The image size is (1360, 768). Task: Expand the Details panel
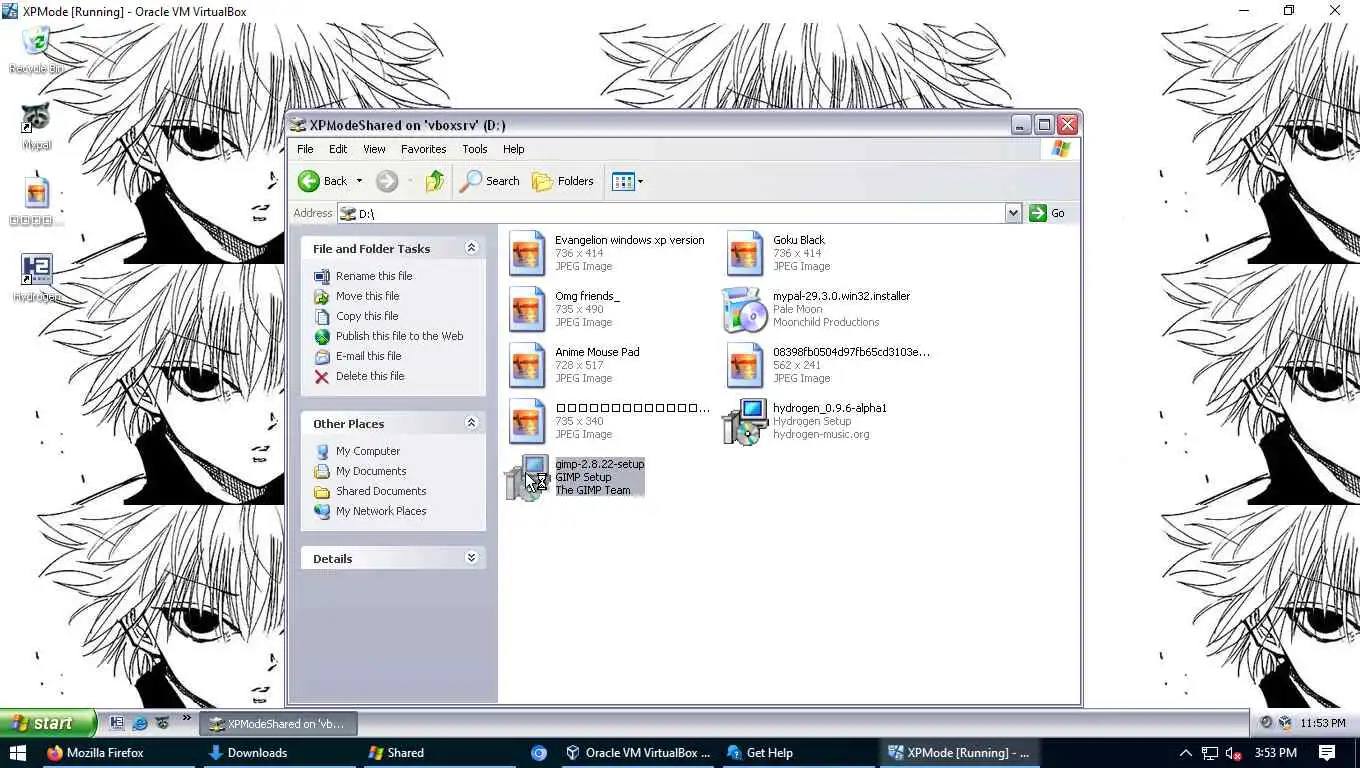471,558
